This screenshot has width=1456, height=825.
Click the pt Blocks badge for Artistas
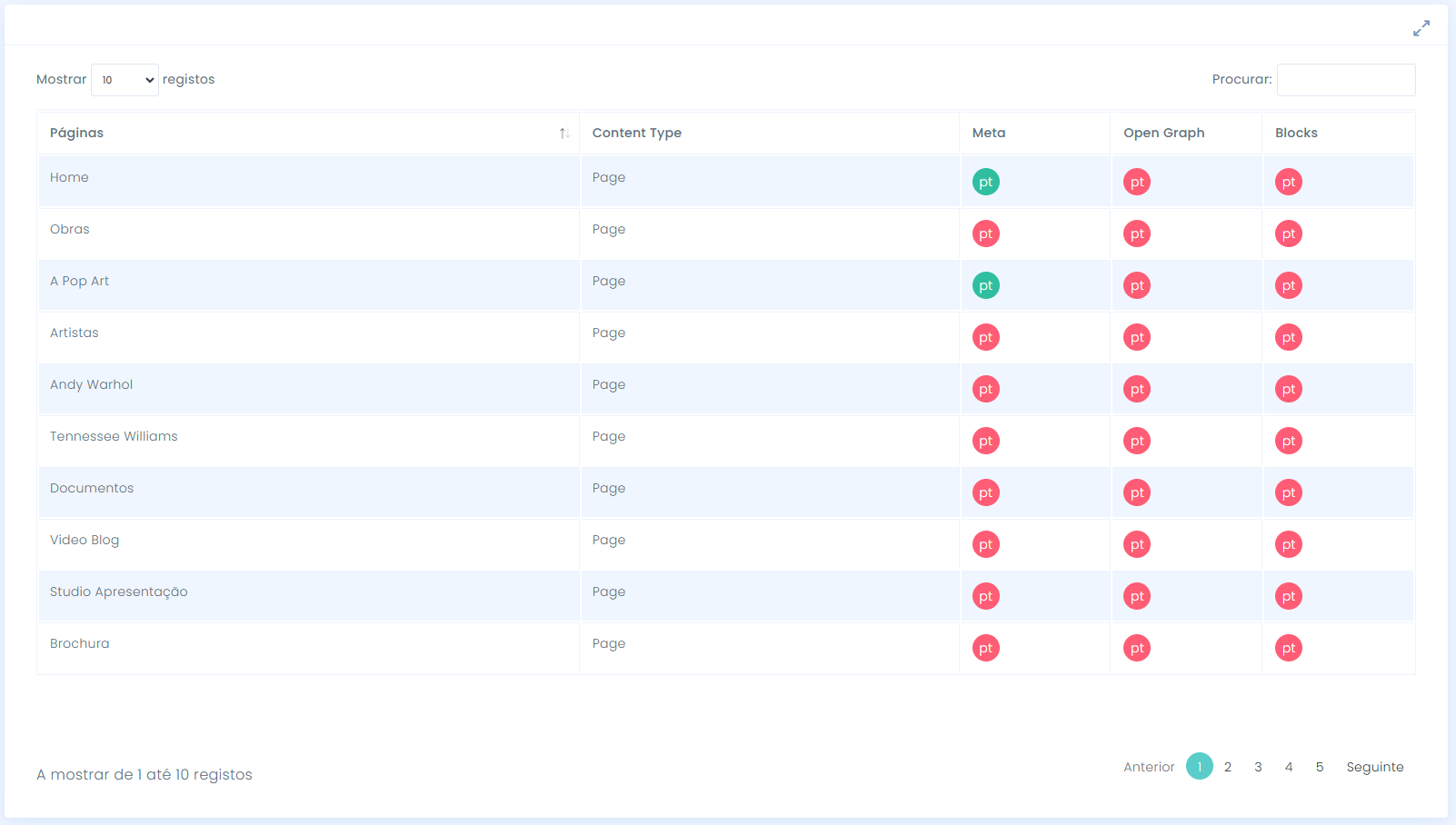point(1288,337)
